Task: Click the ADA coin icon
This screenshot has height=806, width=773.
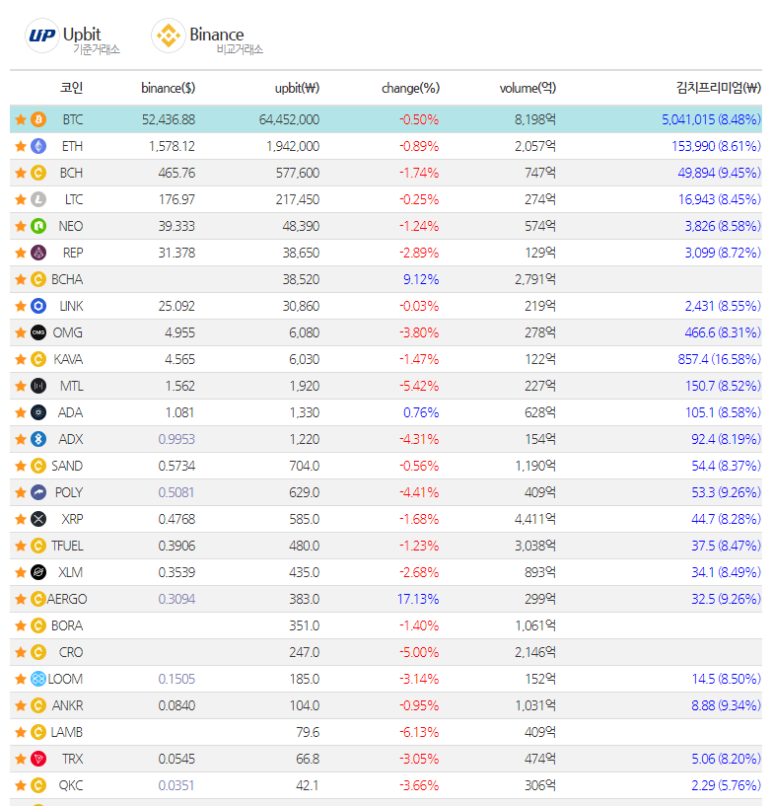Action: tap(39, 413)
